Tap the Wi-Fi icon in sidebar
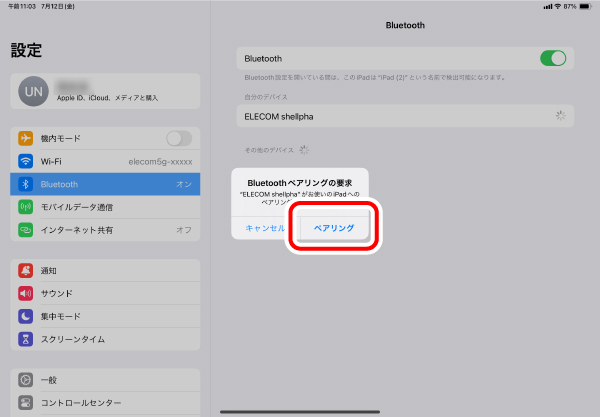This screenshot has width=600, height=417. [x=26, y=161]
